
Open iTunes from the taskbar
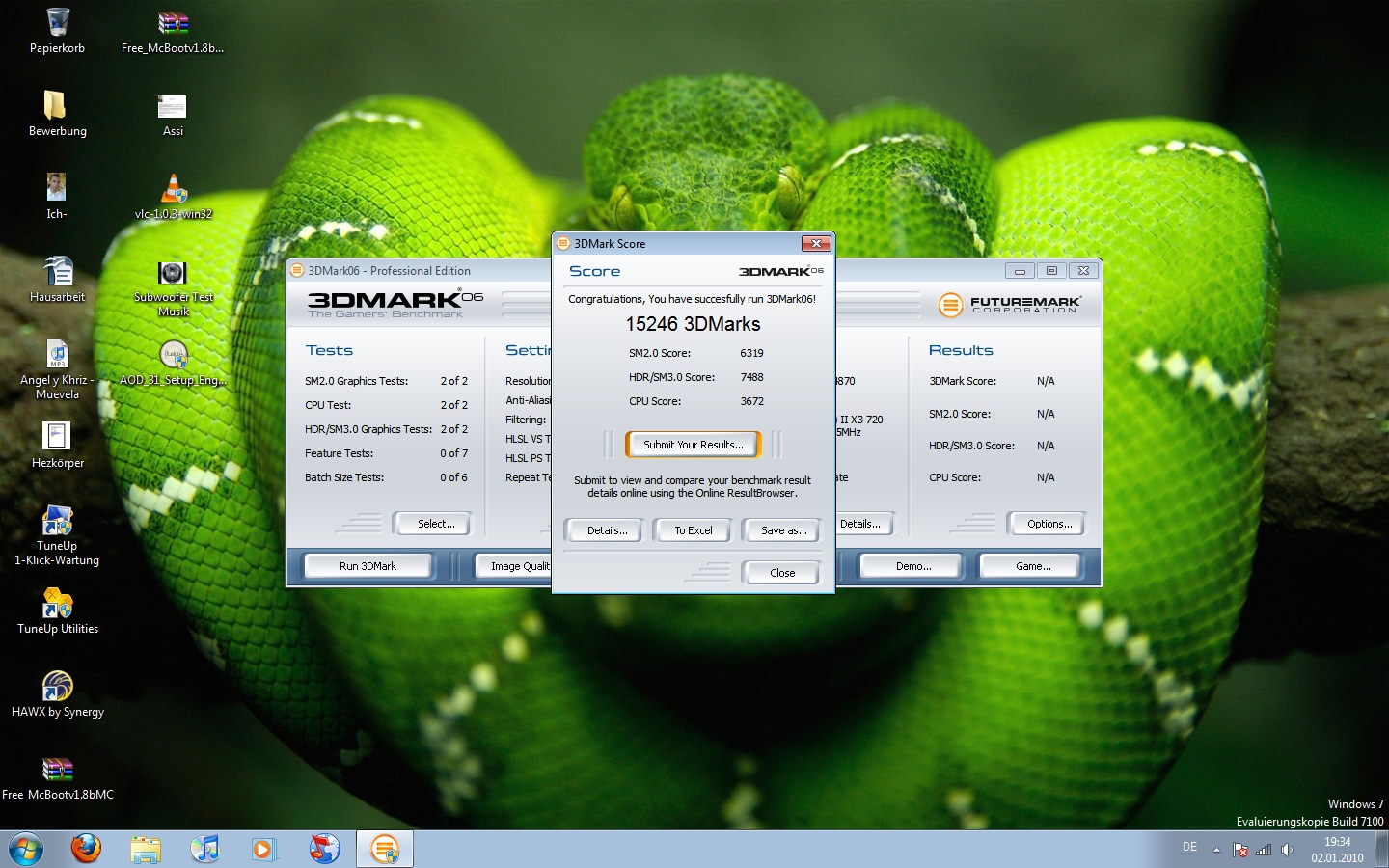pyautogui.click(x=204, y=849)
